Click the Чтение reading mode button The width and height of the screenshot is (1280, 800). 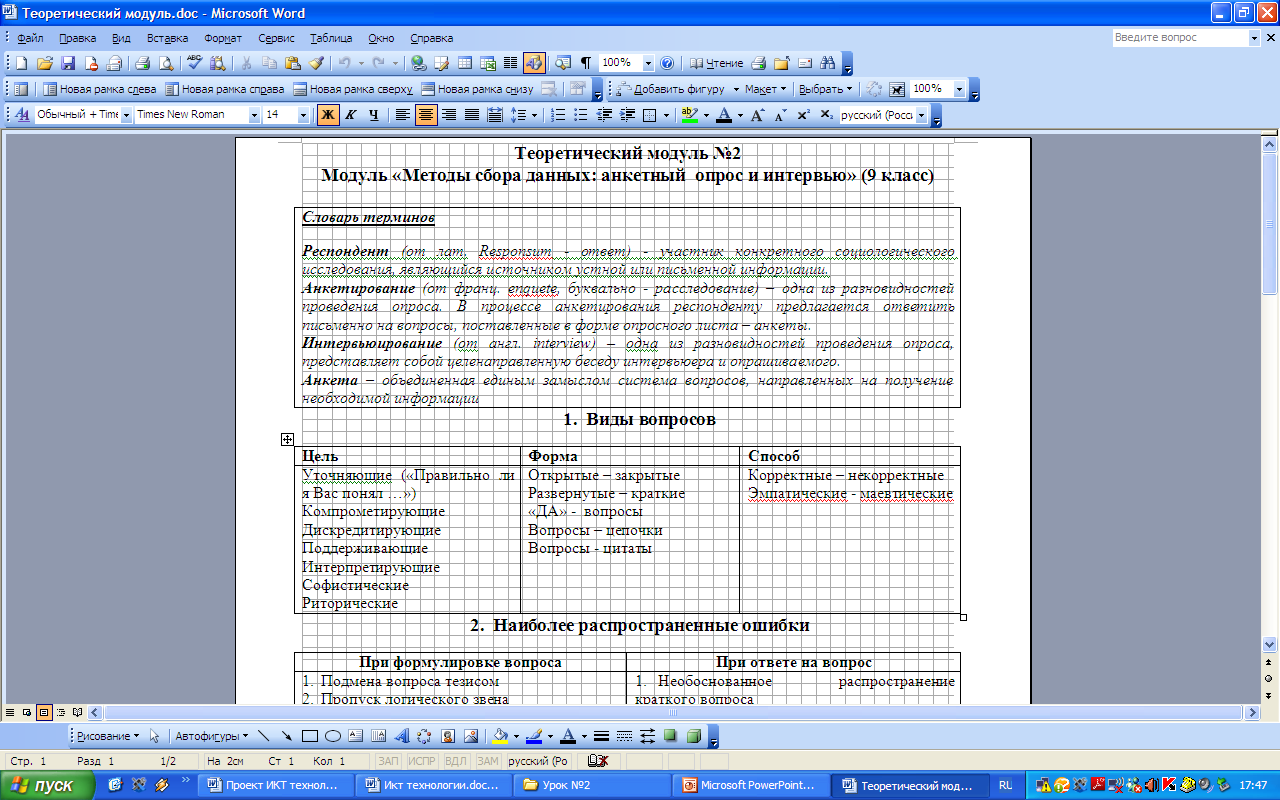point(717,63)
